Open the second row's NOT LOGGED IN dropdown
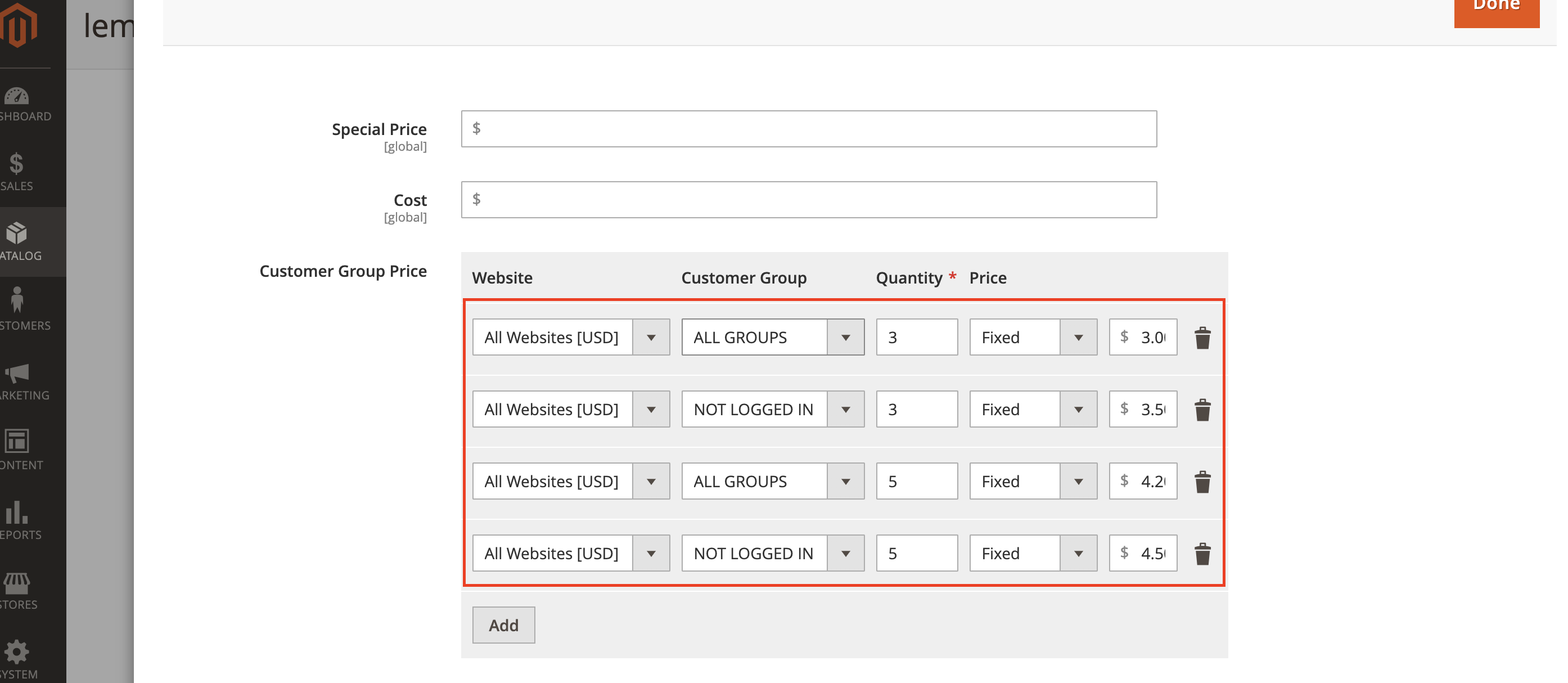Screen dimensions: 1568x683 (772, 409)
